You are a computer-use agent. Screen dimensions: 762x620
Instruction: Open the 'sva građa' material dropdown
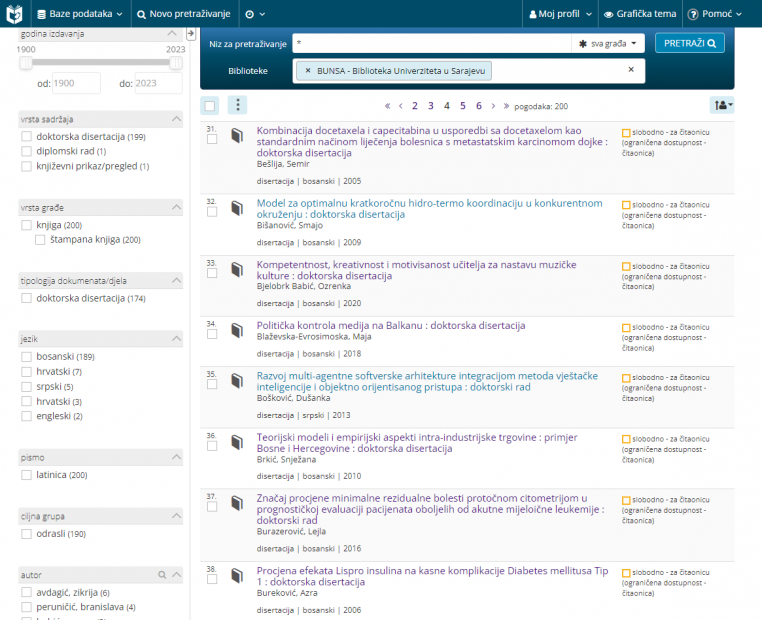point(608,44)
